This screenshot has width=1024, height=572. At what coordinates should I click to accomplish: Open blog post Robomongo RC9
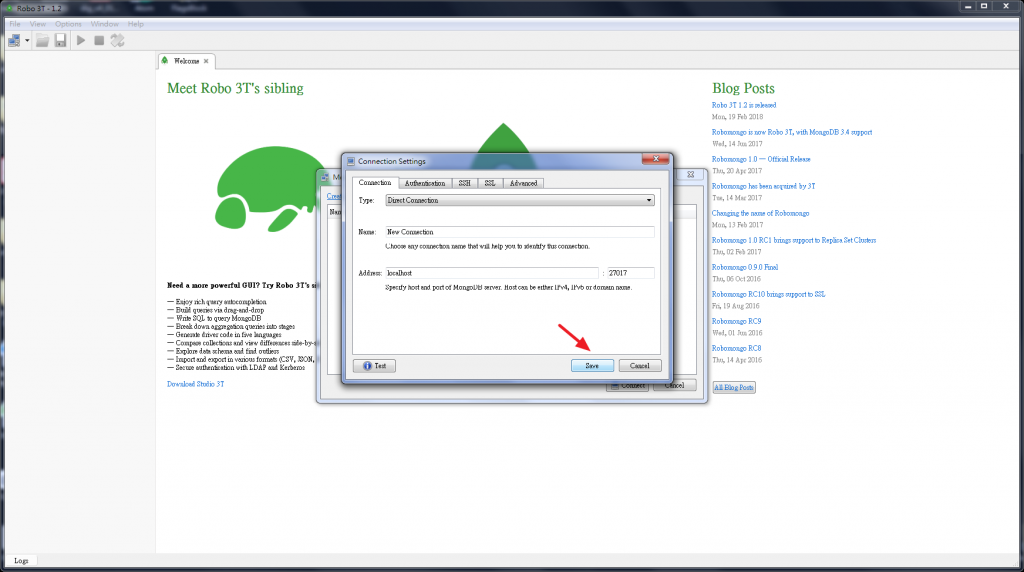point(736,321)
